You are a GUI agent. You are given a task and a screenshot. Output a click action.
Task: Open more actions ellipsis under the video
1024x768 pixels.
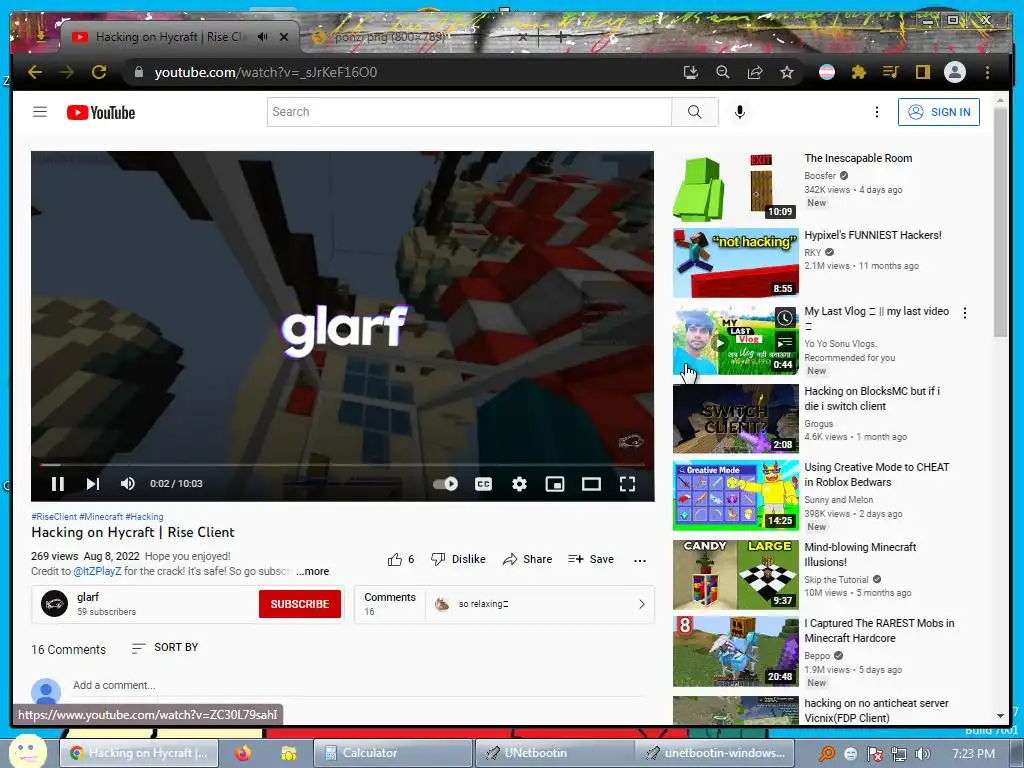640,560
